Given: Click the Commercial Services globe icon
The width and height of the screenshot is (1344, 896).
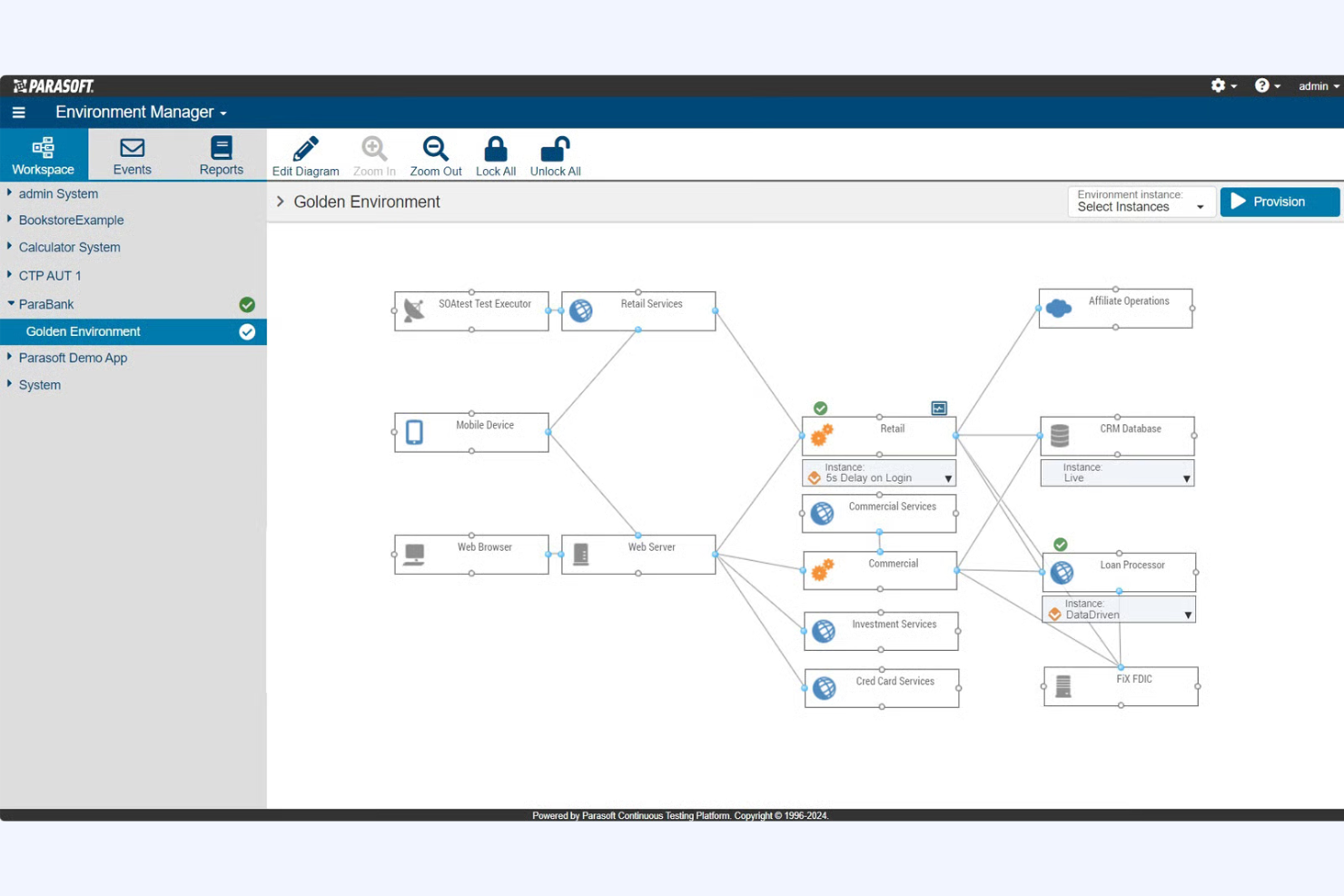Looking at the screenshot, I should [822, 513].
